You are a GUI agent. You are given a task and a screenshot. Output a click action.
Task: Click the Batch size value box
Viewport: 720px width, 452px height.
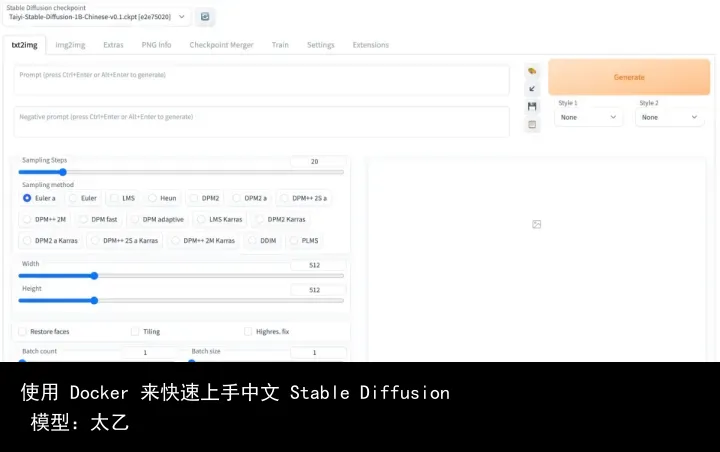point(318,352)
